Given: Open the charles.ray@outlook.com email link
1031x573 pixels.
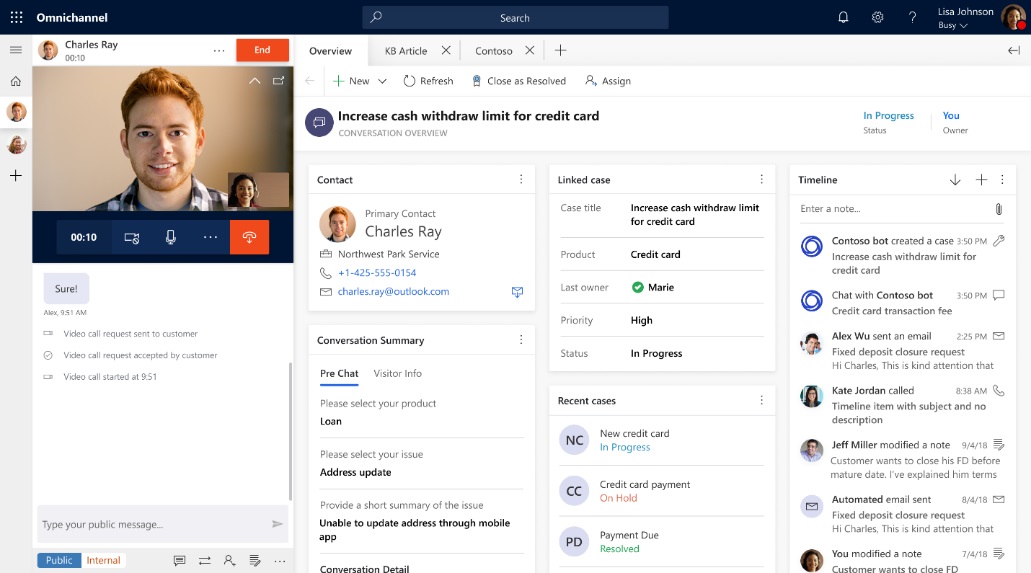Looking at the screenshot, I should [x=393, y=292].
